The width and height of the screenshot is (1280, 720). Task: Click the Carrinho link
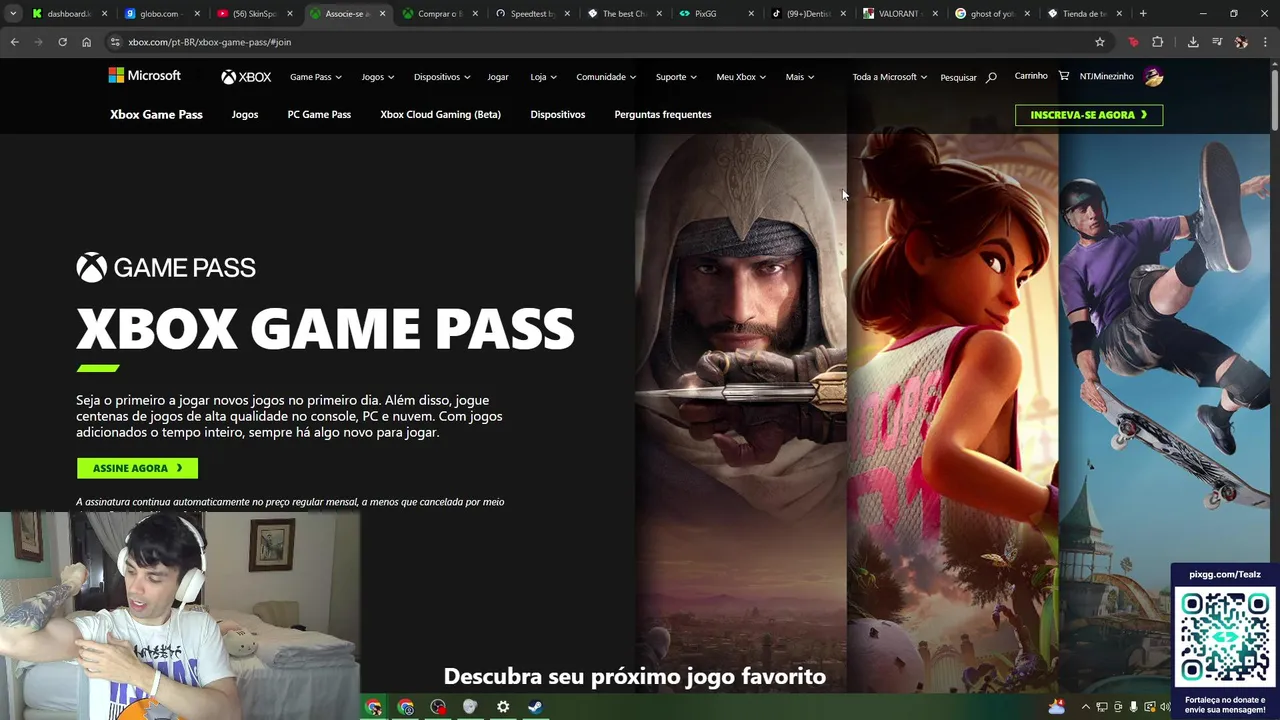(1031, 76)
